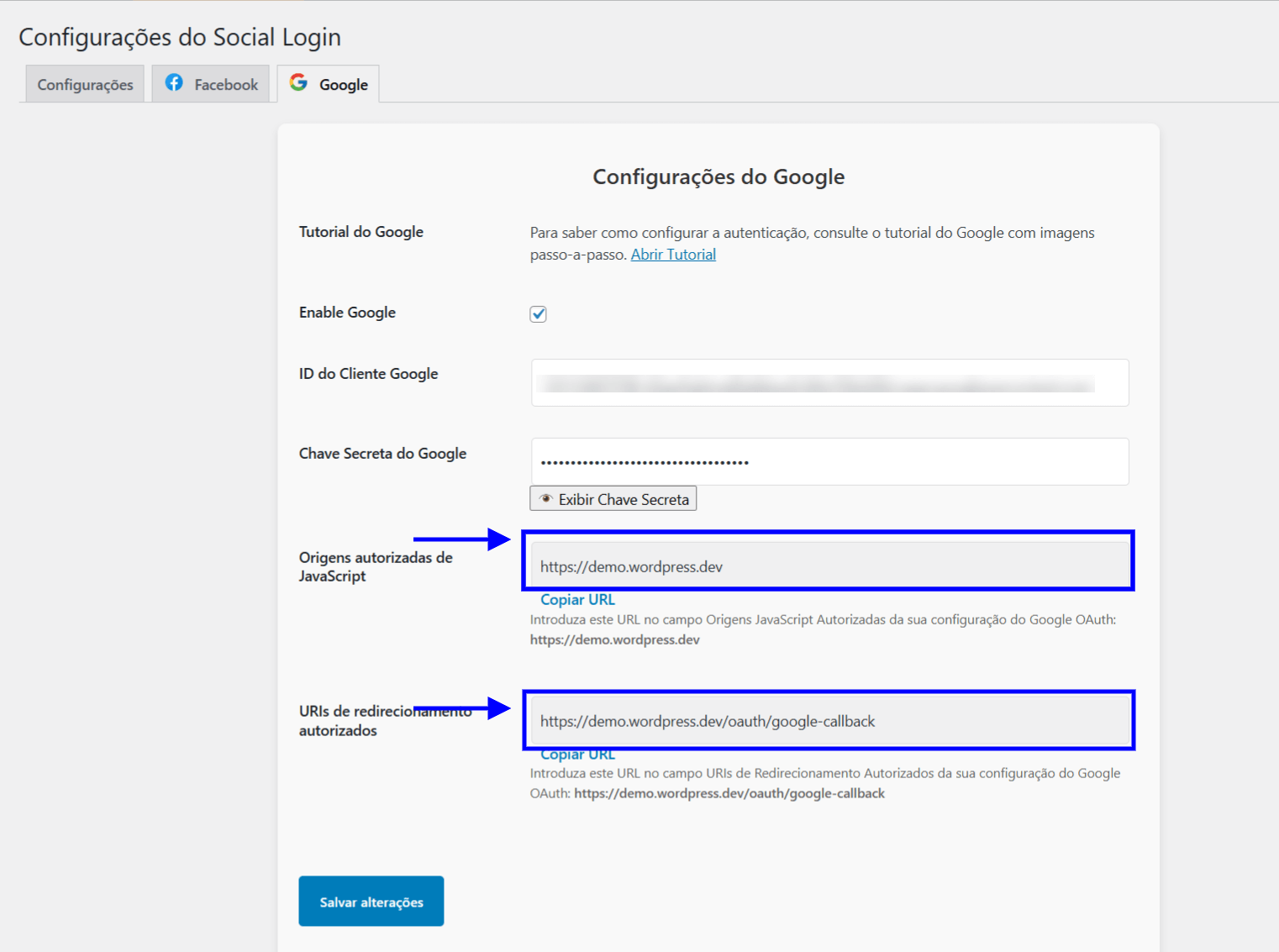Switch to the Facebook tab
The width and height of the screenshot is (1279, 952).
click(210, 84)
